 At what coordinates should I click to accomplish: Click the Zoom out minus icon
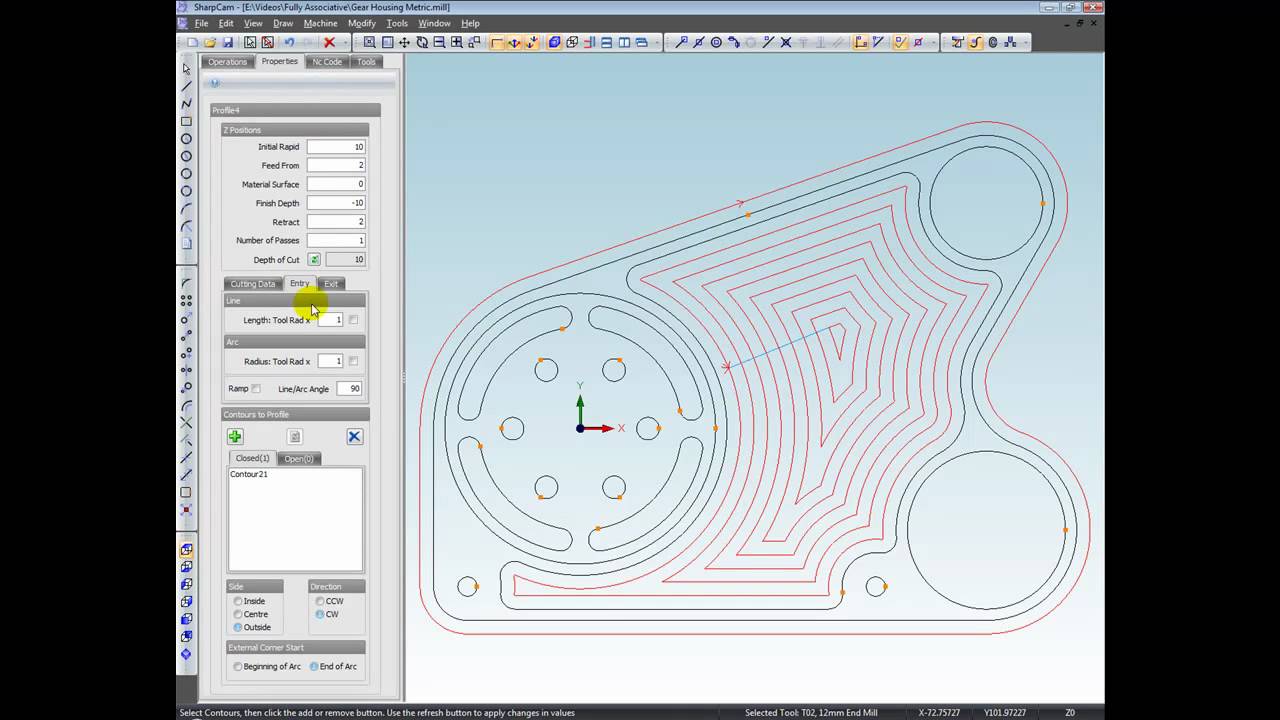coord(439,42)
